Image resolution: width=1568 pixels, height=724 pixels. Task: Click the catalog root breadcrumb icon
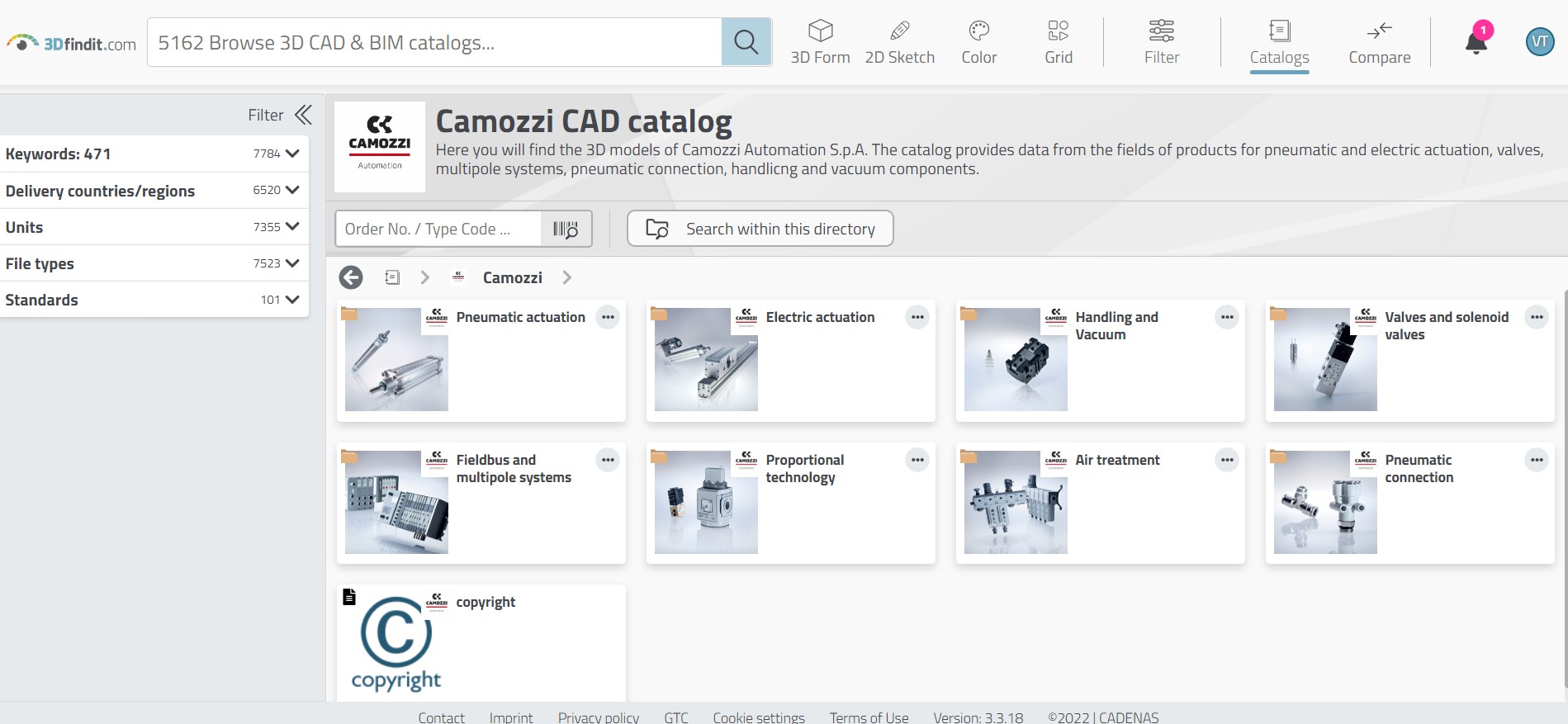(x=392, y=277)
